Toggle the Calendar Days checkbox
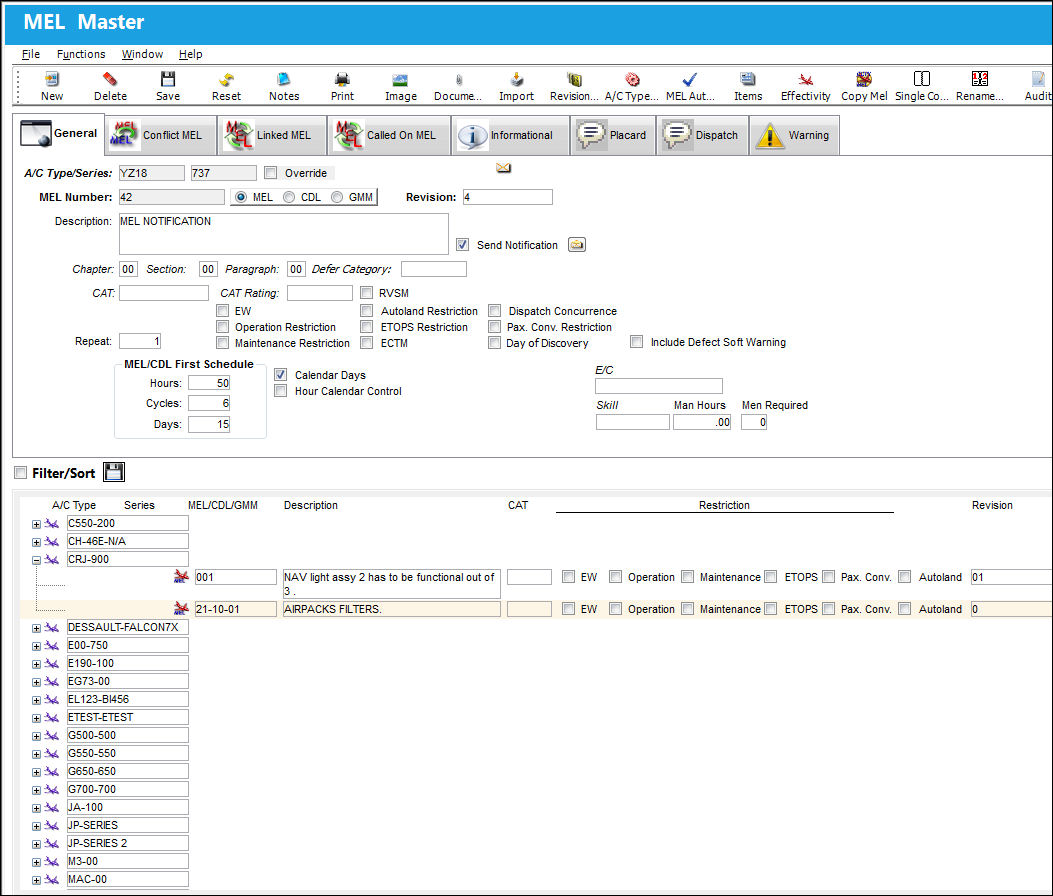 (x=281, y=374)
